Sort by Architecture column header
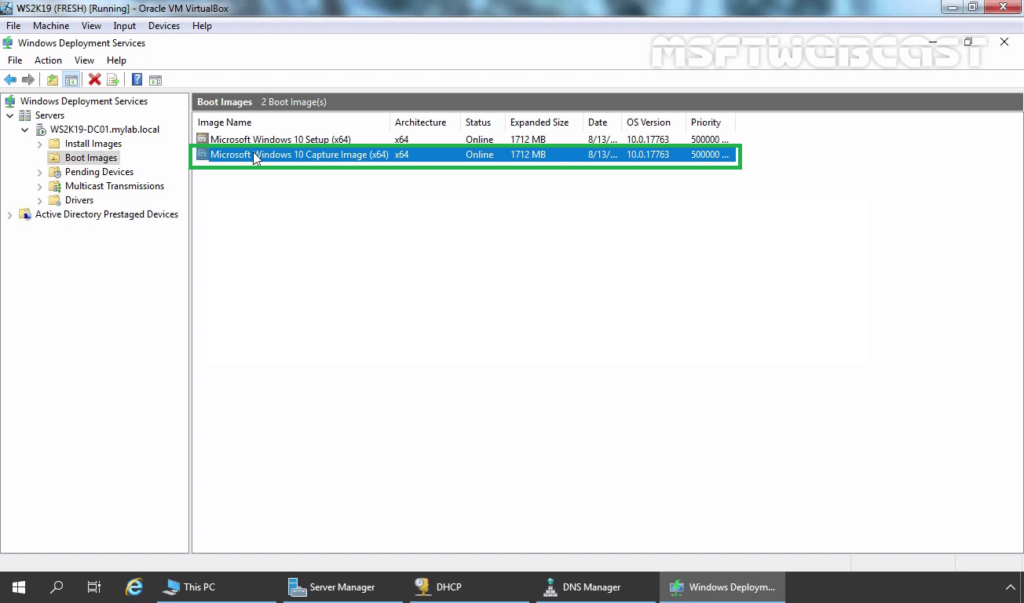 click(x=424, y=122)
